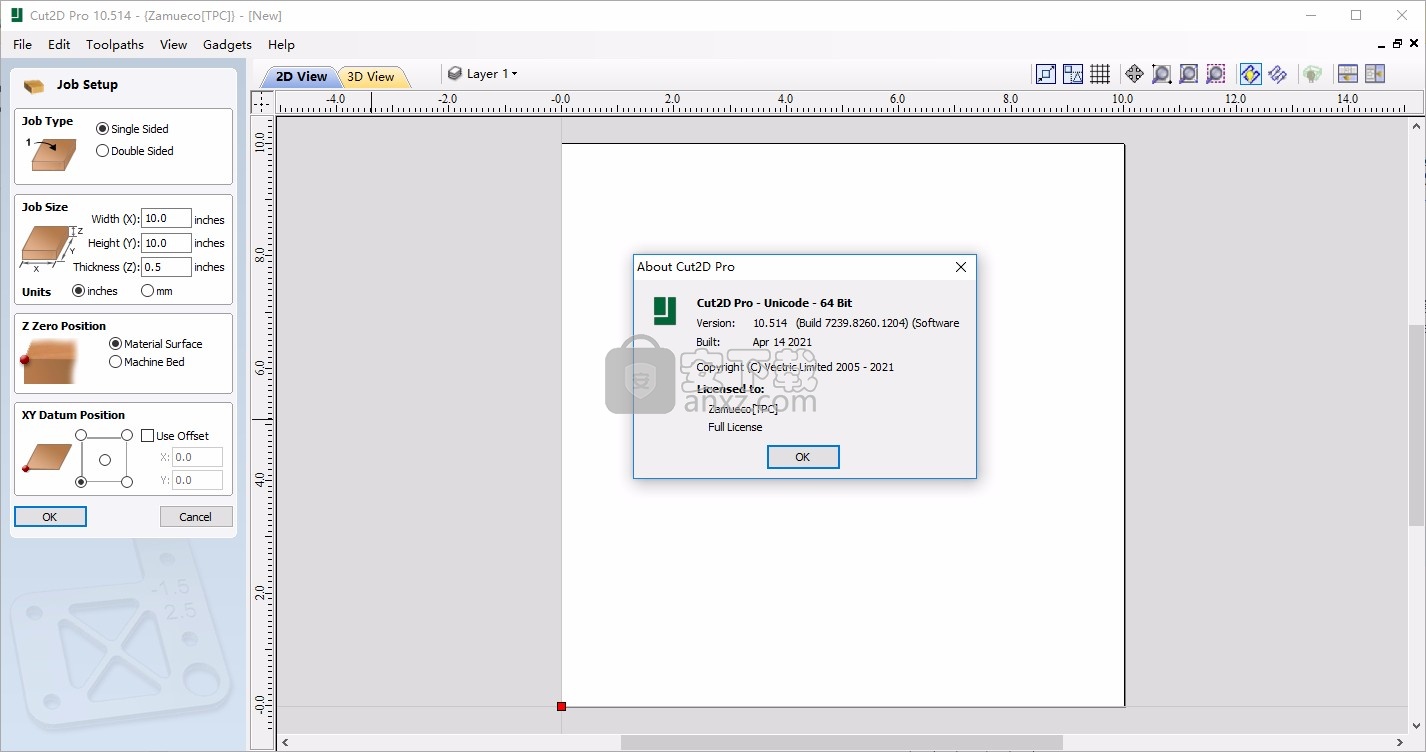
Task: Choose mm as units
Action: (156, 291)
